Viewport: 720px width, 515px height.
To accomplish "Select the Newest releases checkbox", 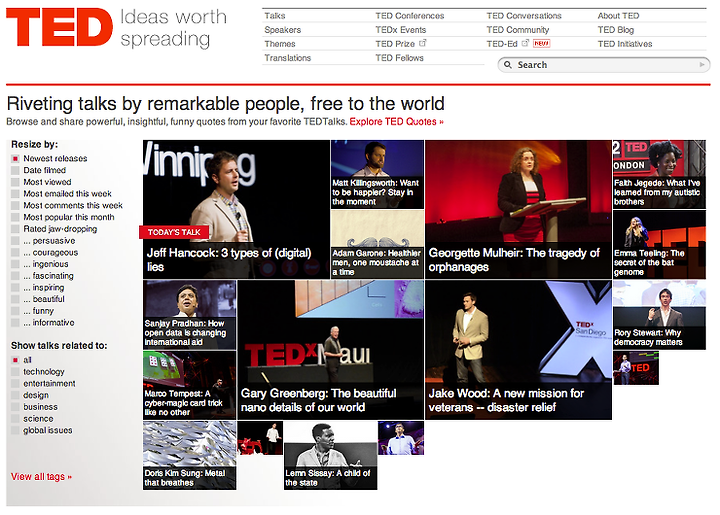I will [x=15, y=159].
